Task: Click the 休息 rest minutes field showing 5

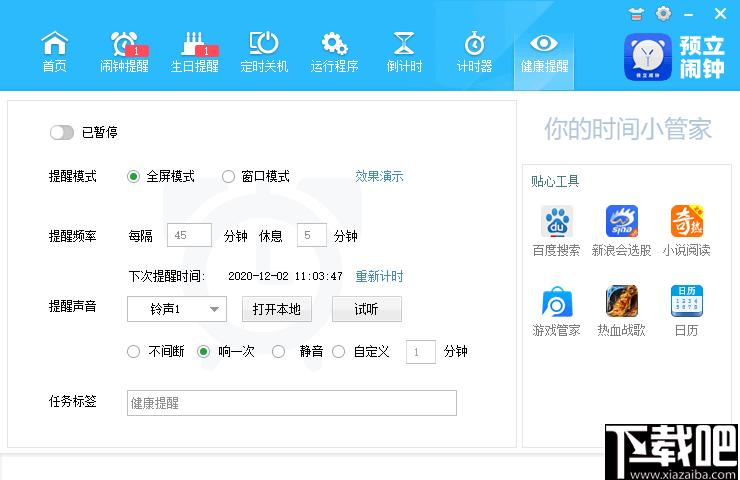Action: [311, 235]
